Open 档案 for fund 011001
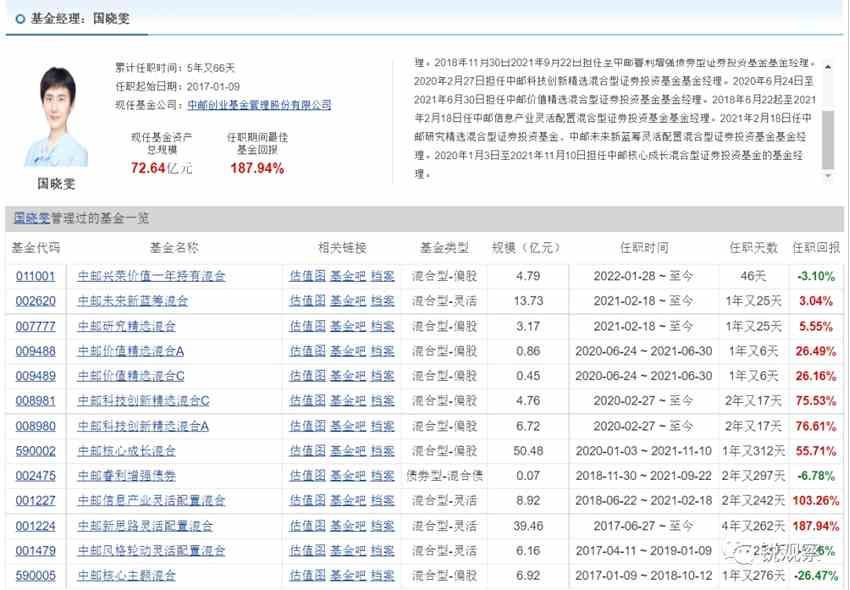This screenshot has width=850, height=590. [383, 277]
